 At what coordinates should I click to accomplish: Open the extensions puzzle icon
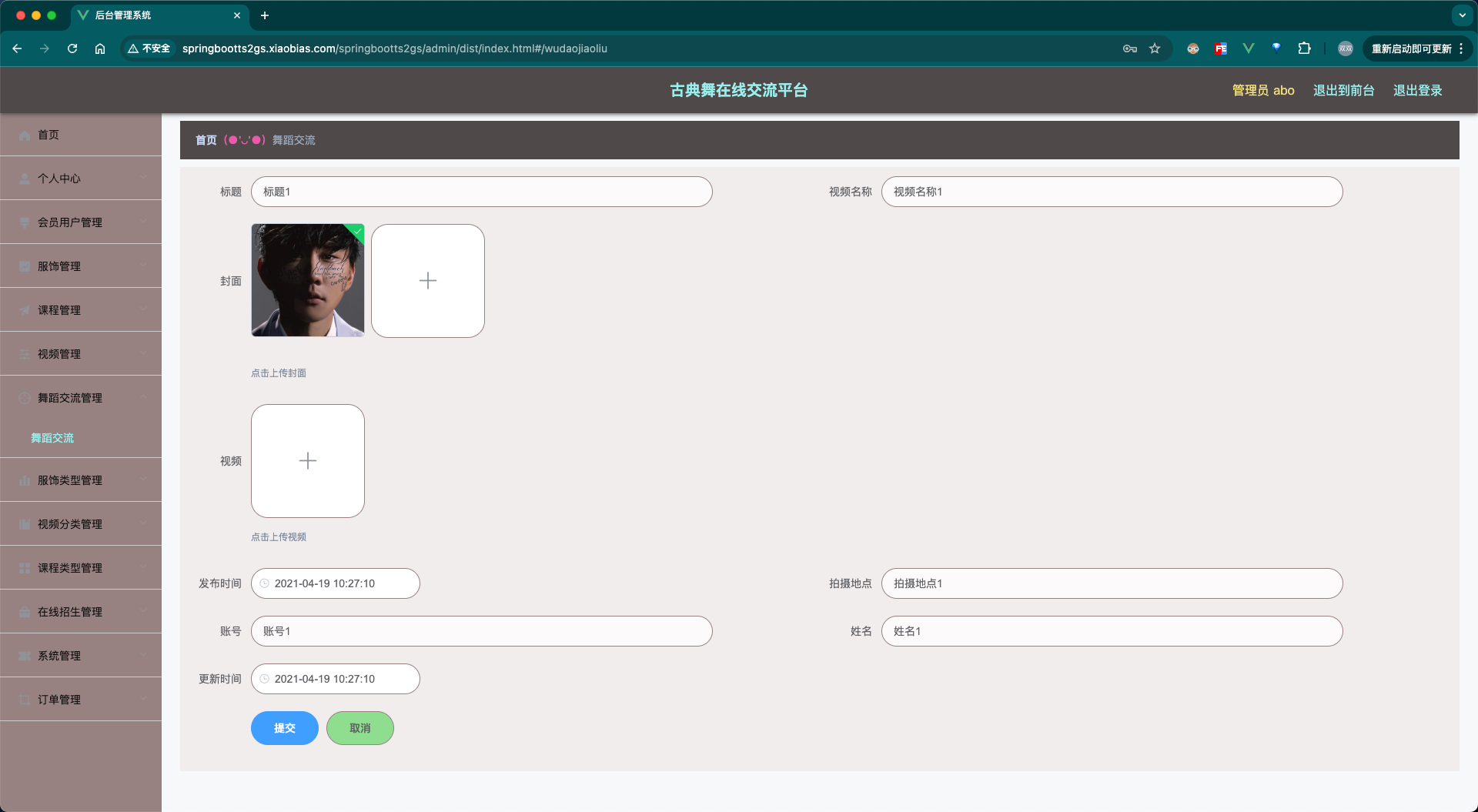(1304, 48)
